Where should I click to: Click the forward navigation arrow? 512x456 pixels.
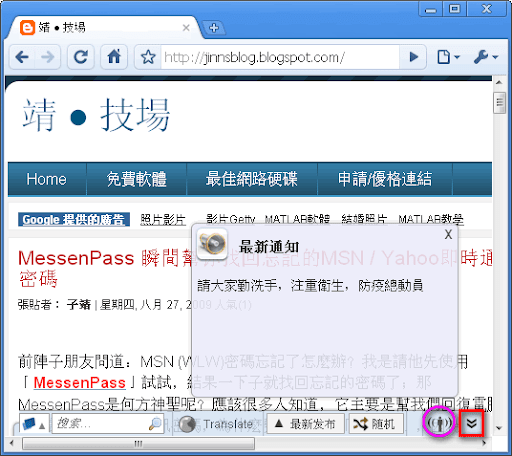click(48, 57)
